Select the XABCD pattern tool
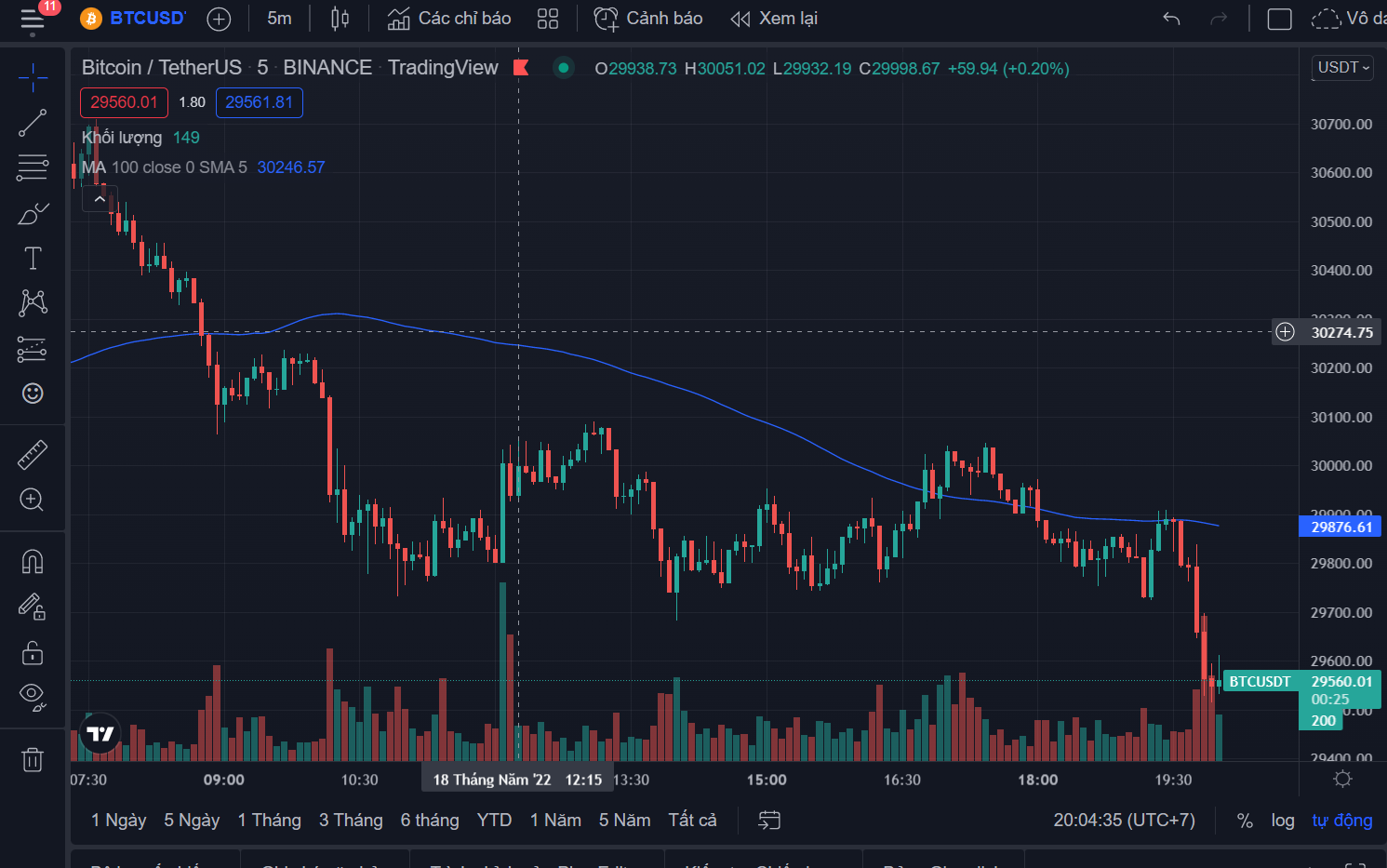The width and height of the screenshot is (1387, 868). 33,302
